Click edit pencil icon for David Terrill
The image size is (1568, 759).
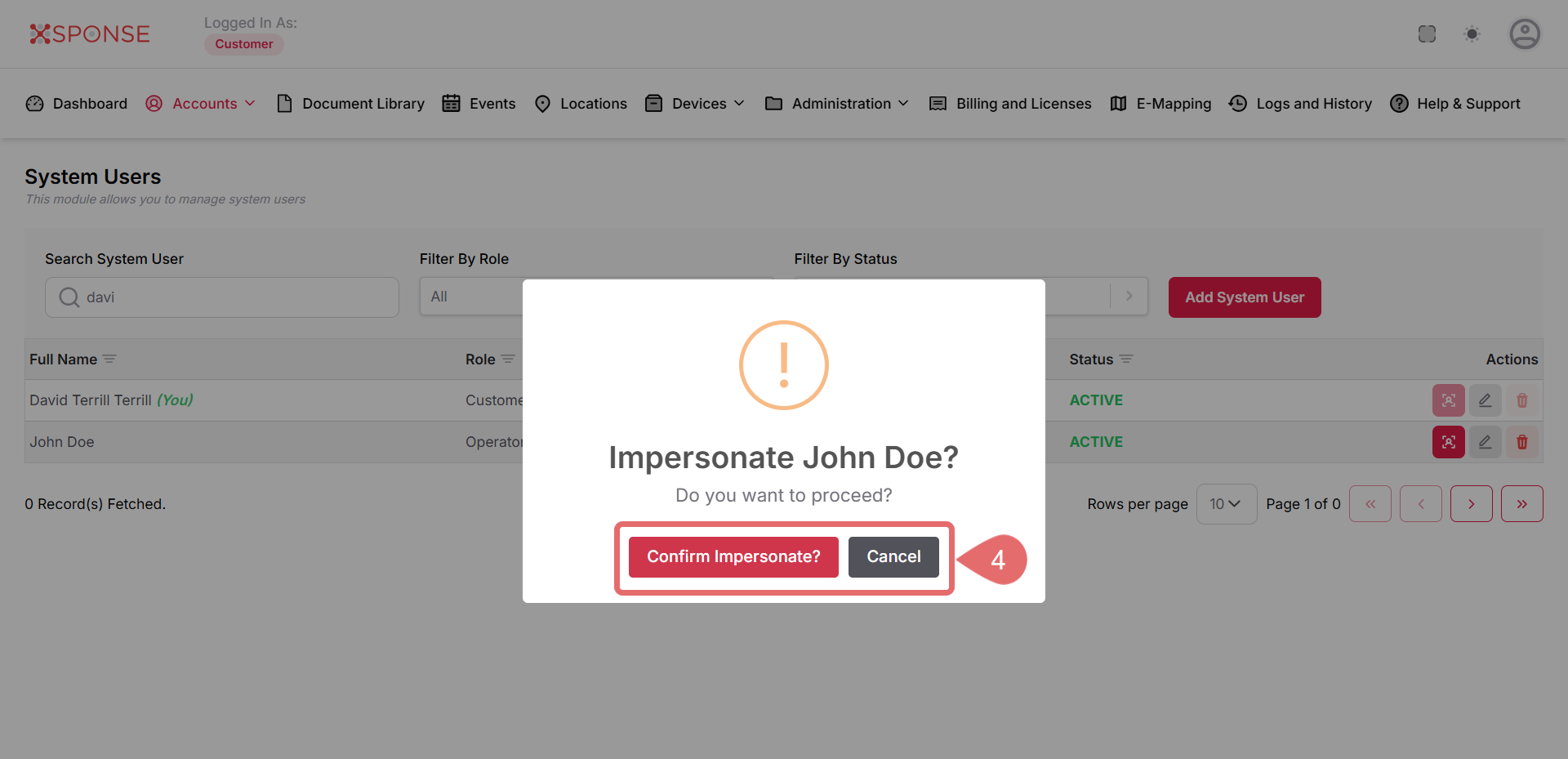pyautogui.click(x=1485, y=400)
